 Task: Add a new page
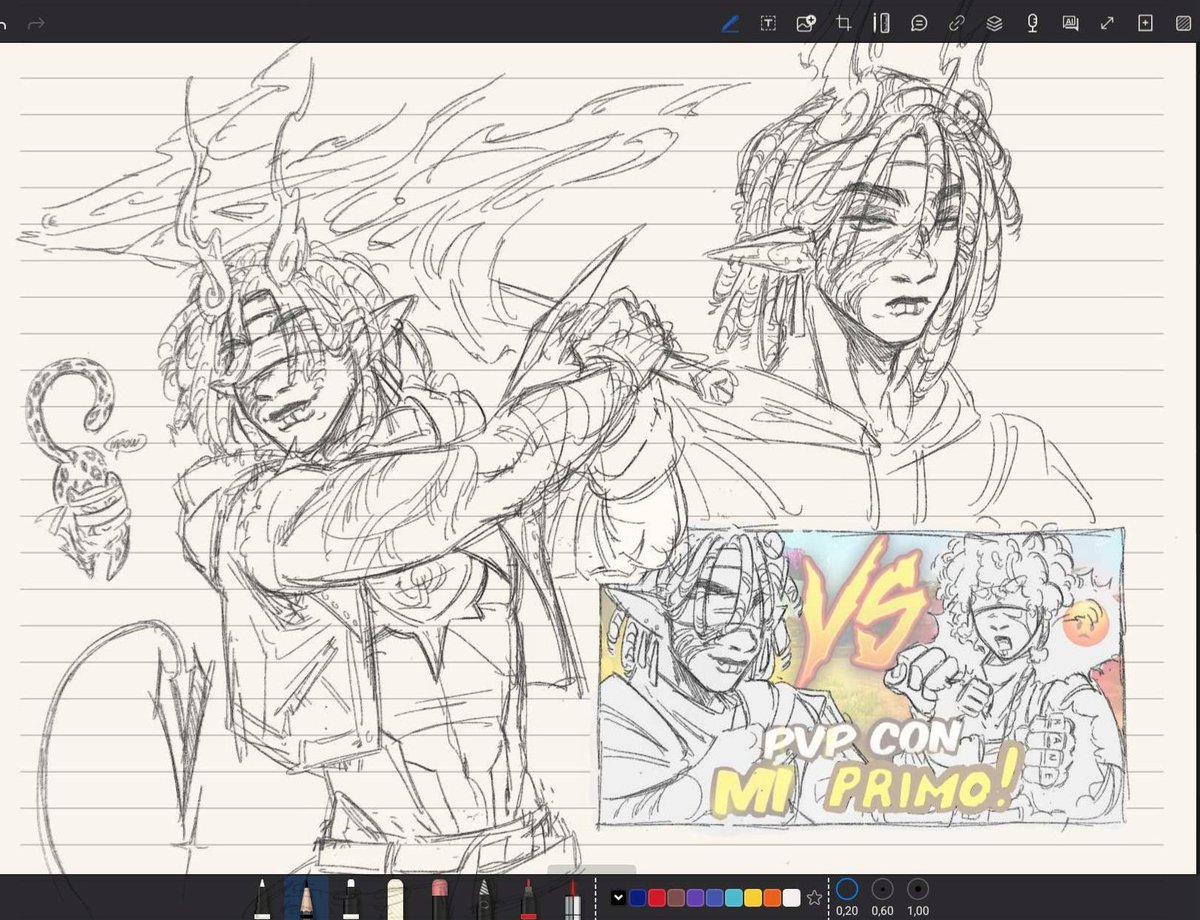1145,23
